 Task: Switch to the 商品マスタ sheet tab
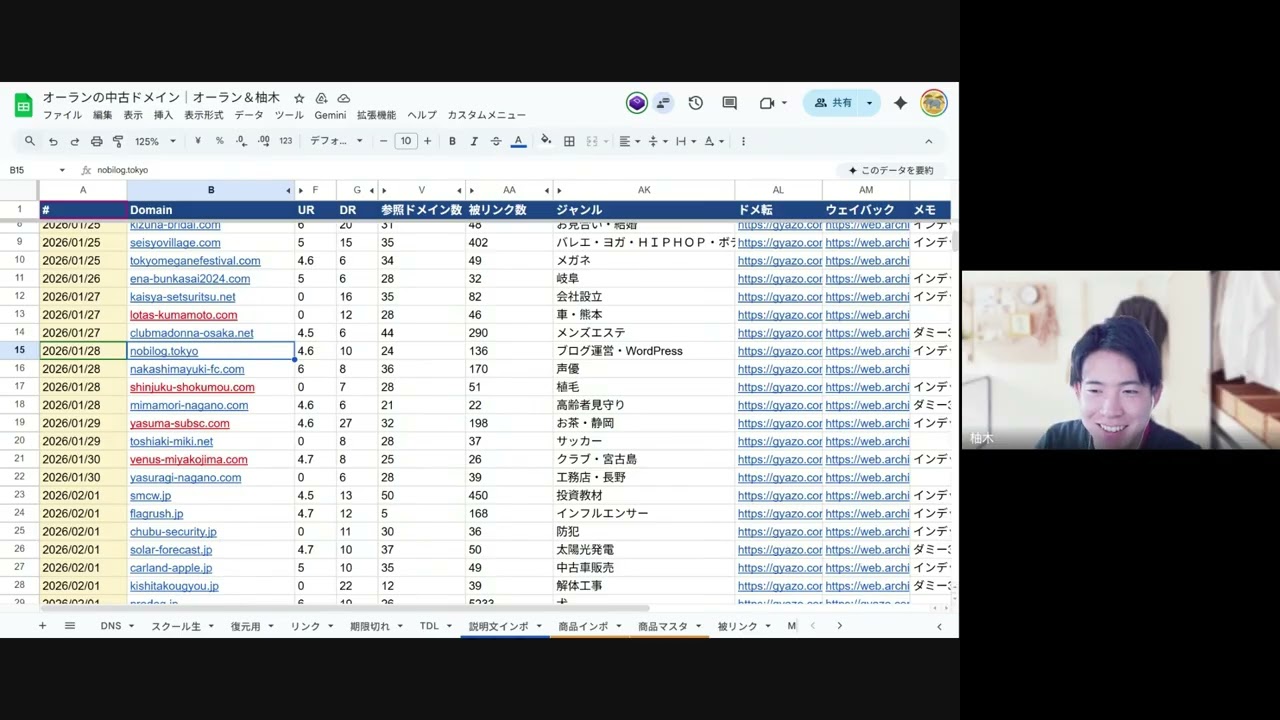pos(662,626)
